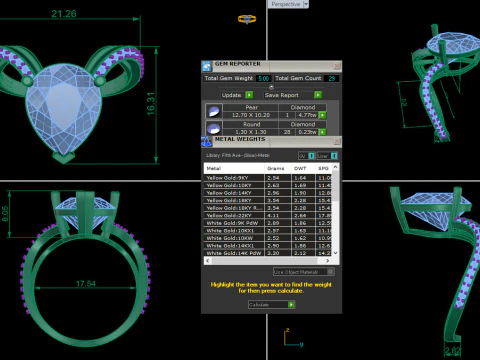Viewport: 480px width, 360px height.
Task: Click the Round gem count 28 cell
Action: pyautogui.click(x=287, y=132)
